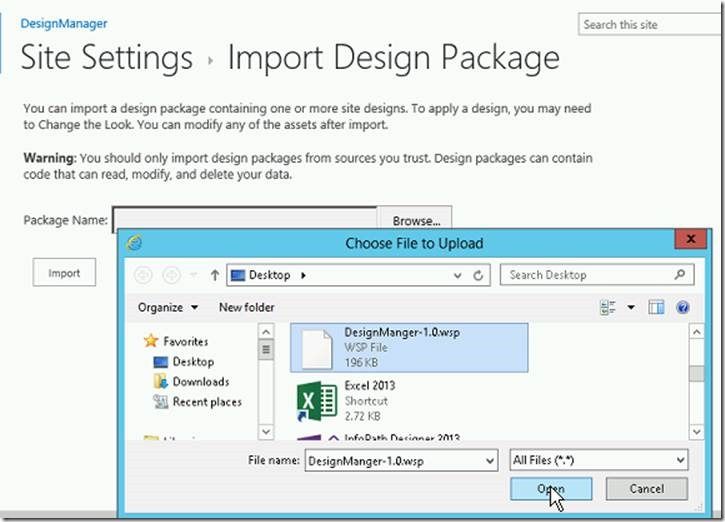Click the Search this site box

tap(650, 25)
